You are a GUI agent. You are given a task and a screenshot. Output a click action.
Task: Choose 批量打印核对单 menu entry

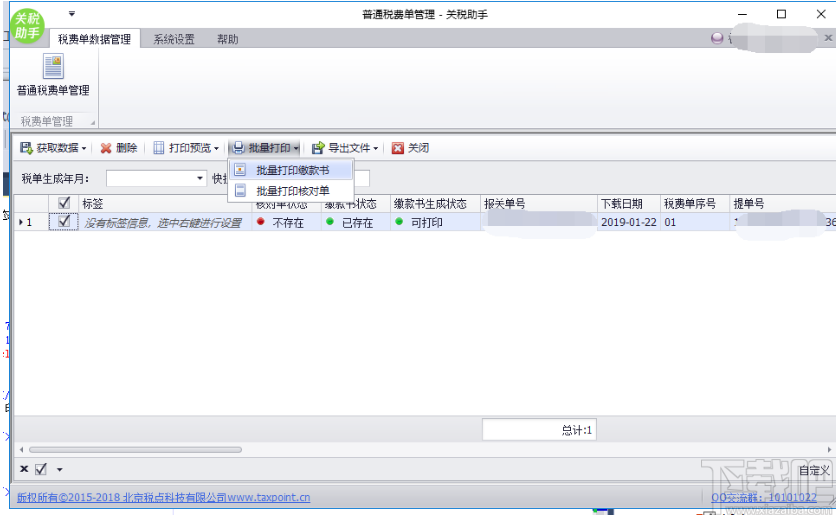pyautogui.click(x=291, y=191)
